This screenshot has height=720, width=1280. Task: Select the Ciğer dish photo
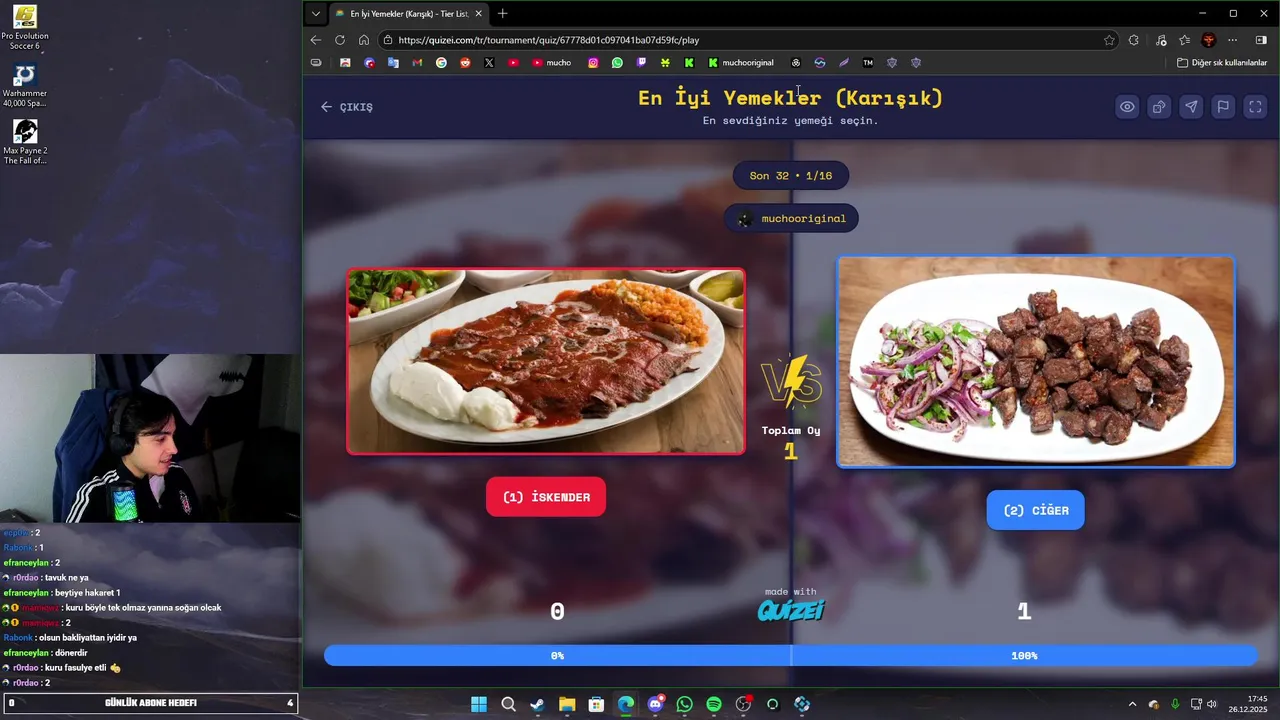tap(1036, 362)
